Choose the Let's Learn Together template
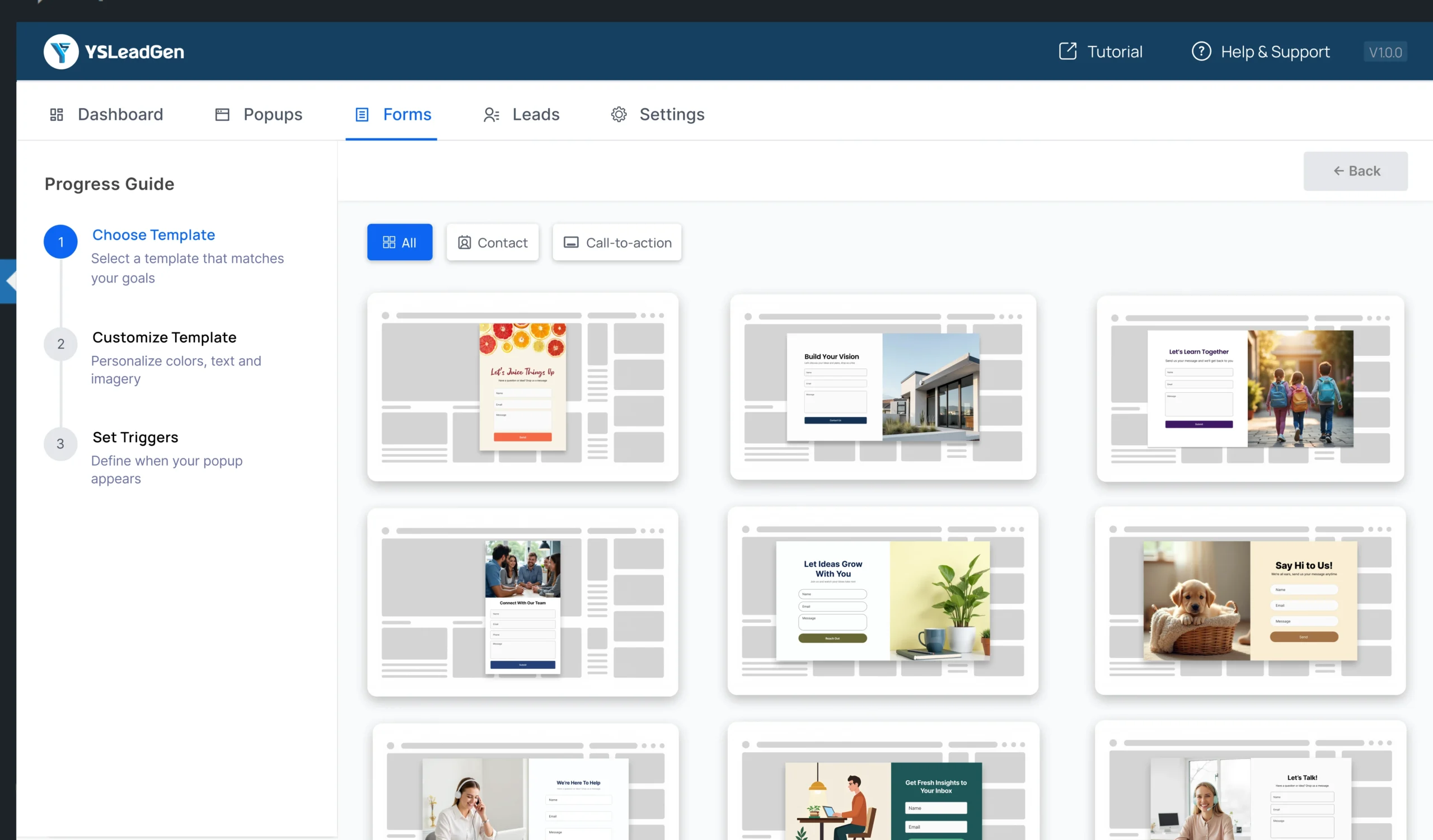The image size is (1433, 840). click(x=1251, y=389)
